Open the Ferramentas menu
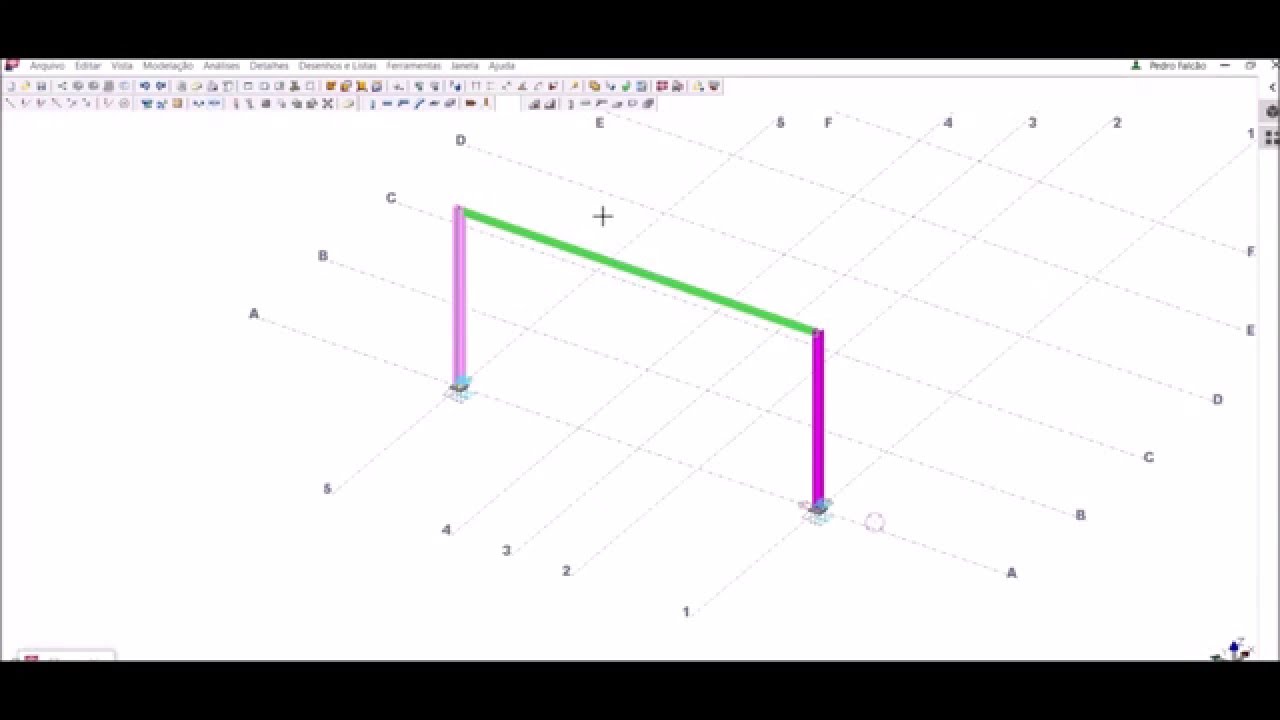The width and height of the screenshot is (1280, 720). coord(413,66)
